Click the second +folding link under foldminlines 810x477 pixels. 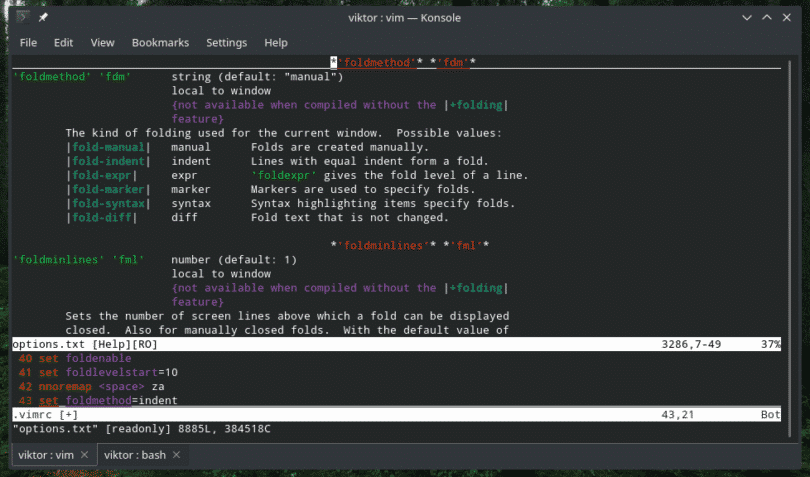(476, 288)
